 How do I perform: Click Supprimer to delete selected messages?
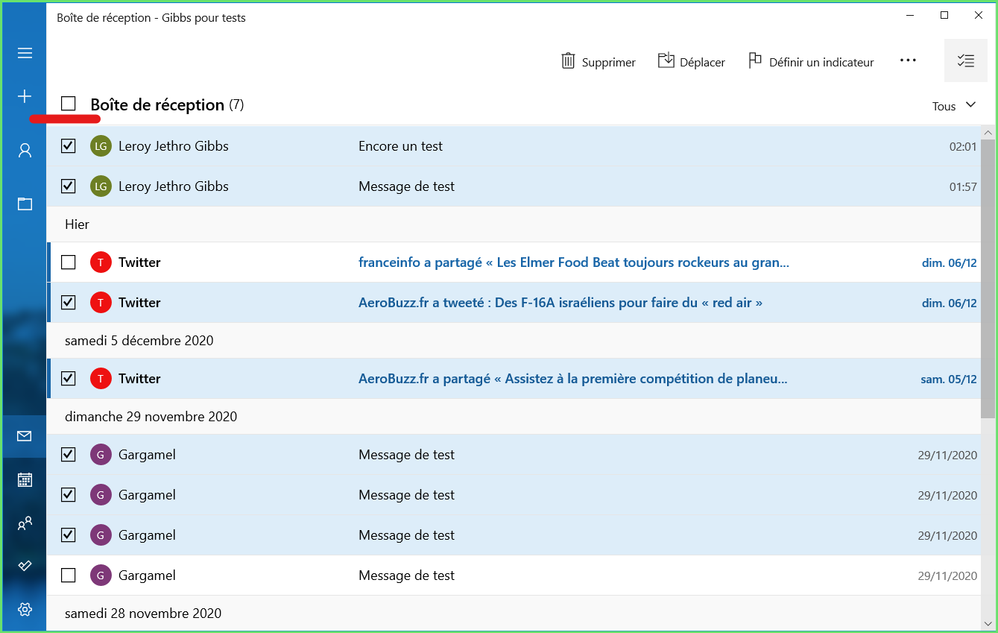pyautogui.click(x=598, y=62)
